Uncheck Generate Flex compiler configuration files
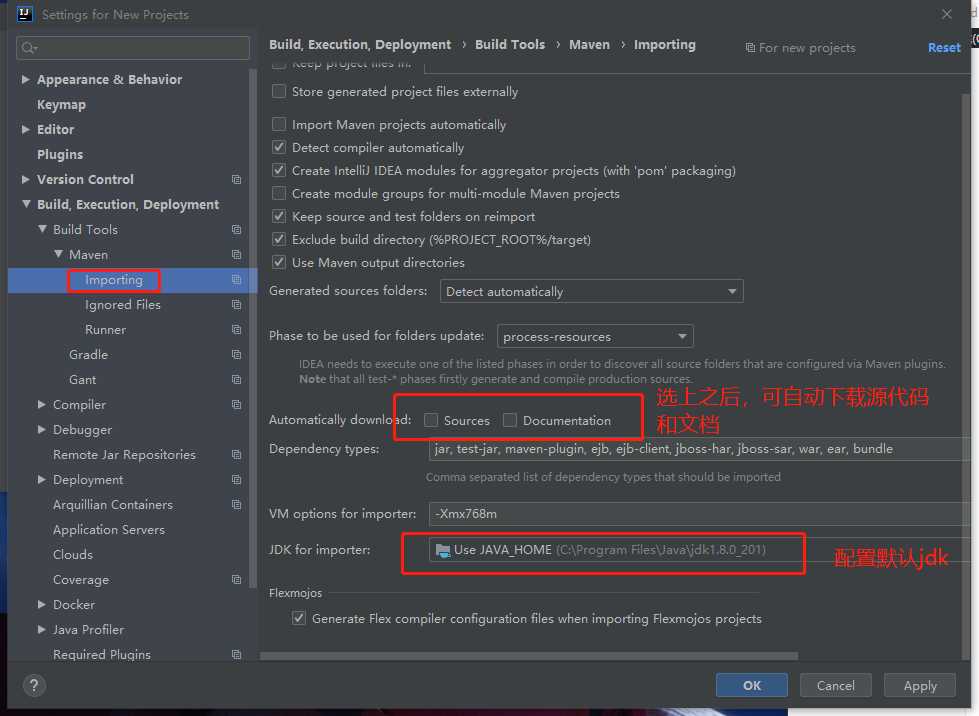Image resolution: width=979 pixels, height=716 pixels. (299, 618)
